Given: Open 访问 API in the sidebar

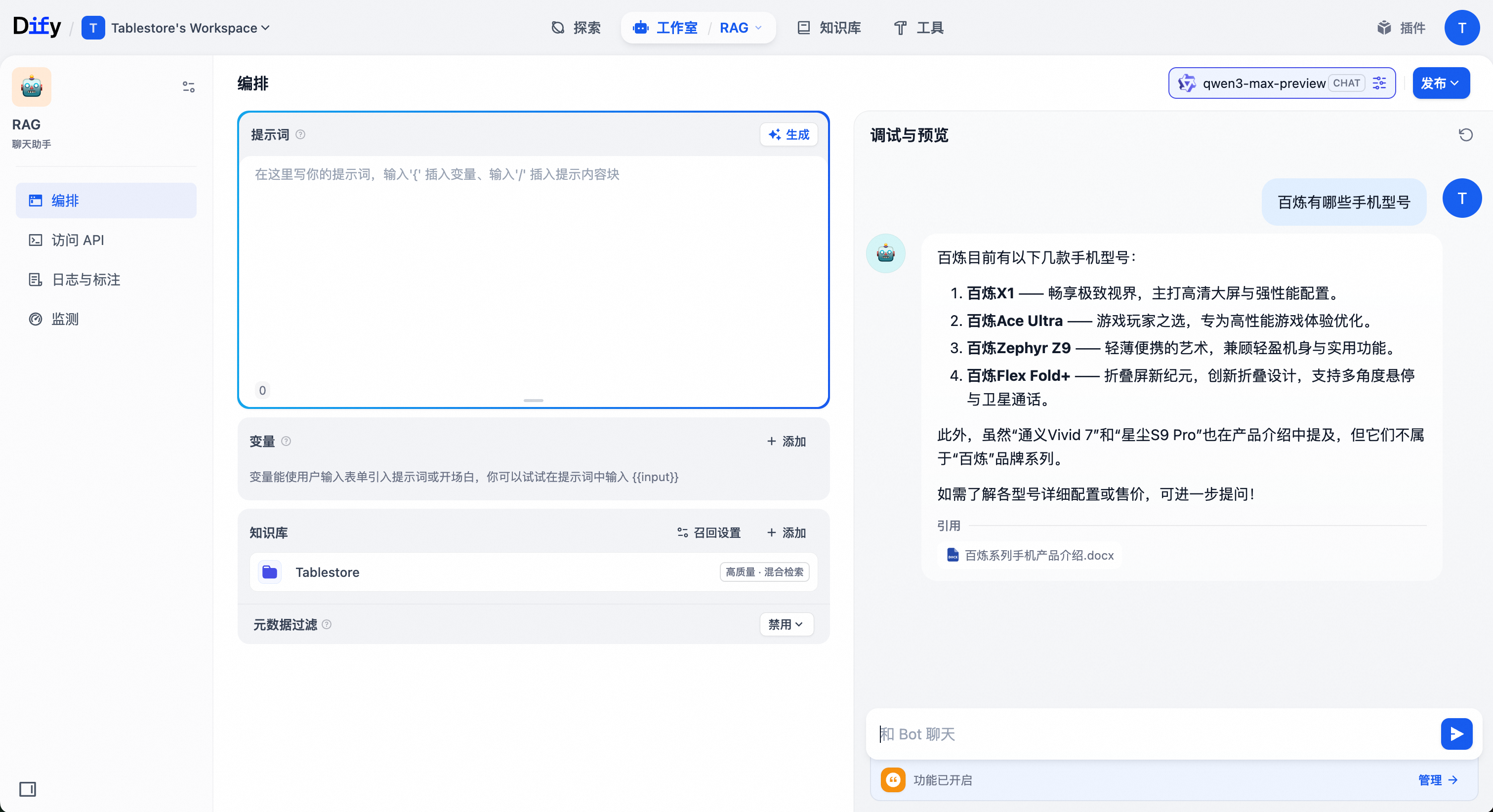Looking at the screenshot, I should coord(78,240).
